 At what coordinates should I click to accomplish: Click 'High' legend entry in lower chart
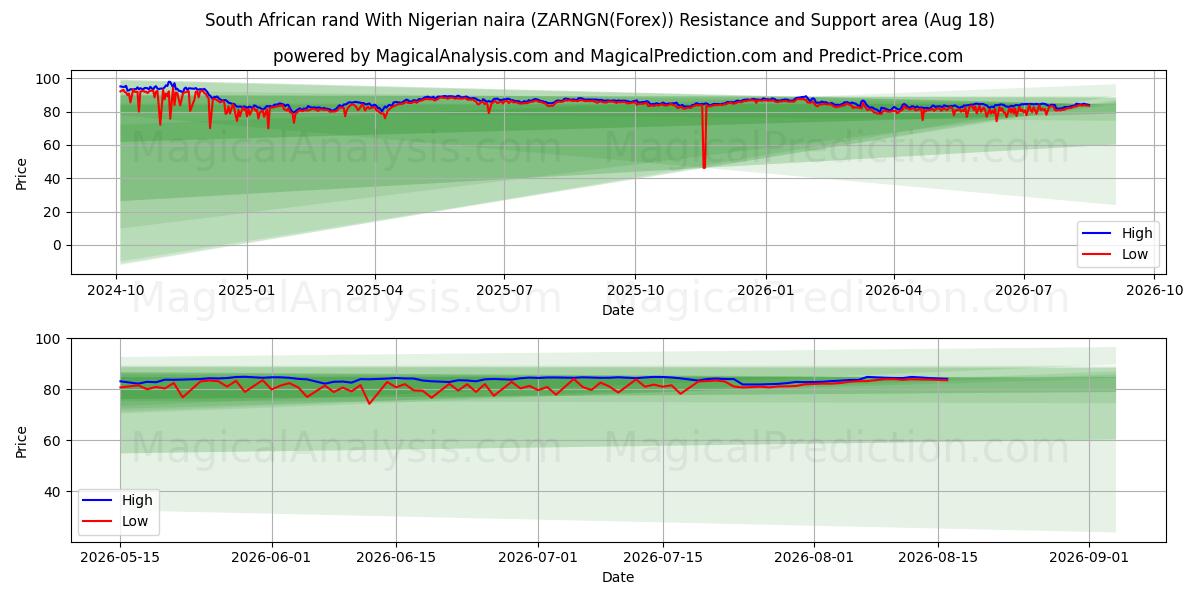pyautogui.click(x=137, y=500)
